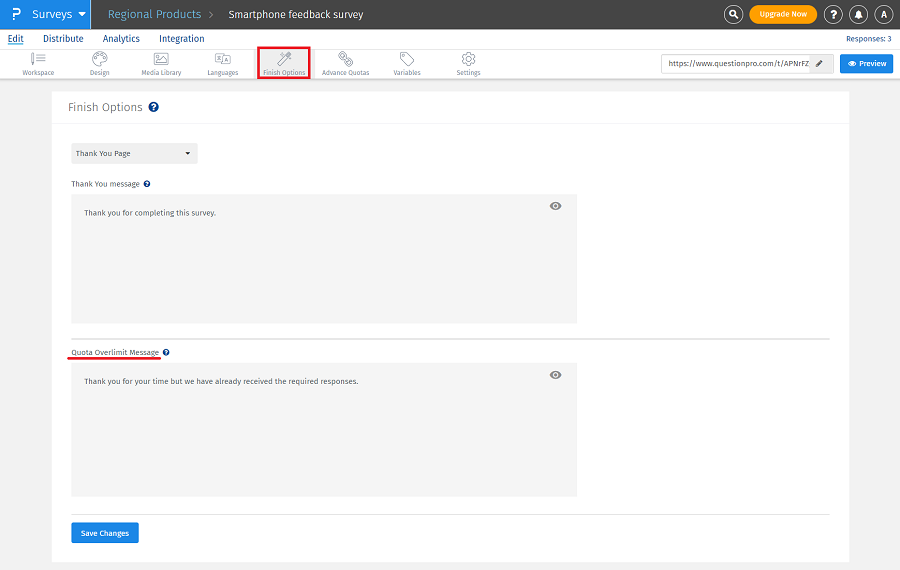The height and width of the screenshot is (570, 900).
Task: Expand the Thank You Page dropdown
Action: (134, 154)
